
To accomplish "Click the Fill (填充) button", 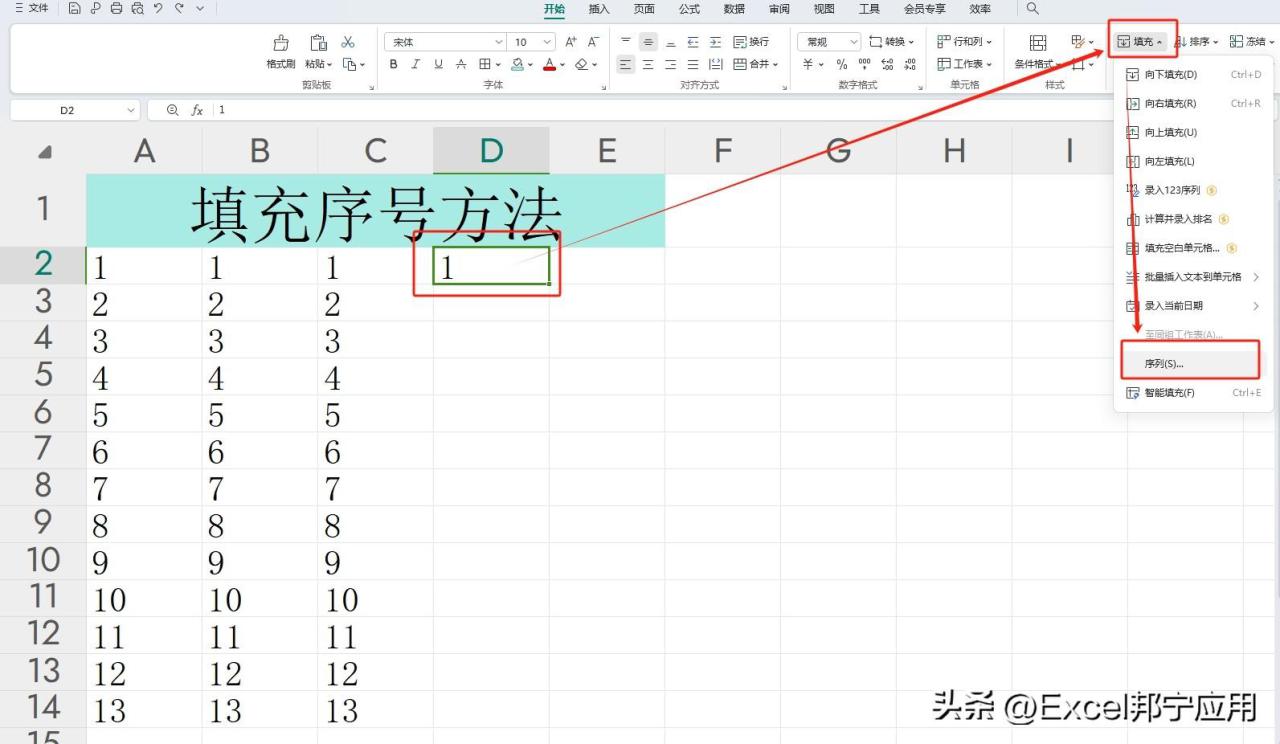I will point(1140,42).
